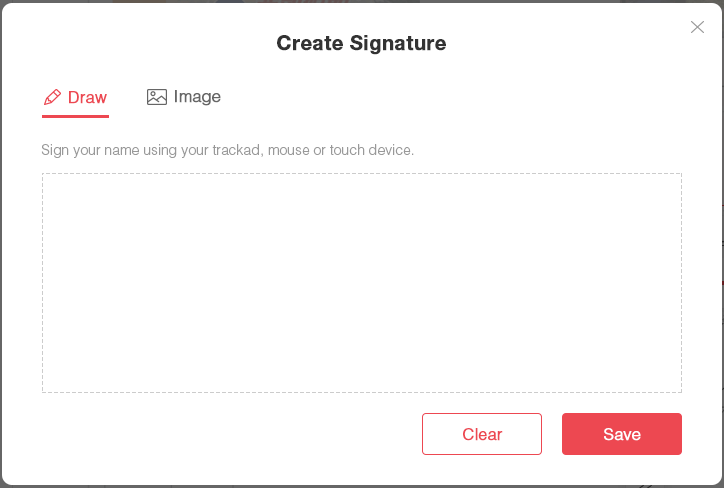The width and height of the screenshot is (724, 488).
Task: Click the picture icon beside Image
Action: (x=156, y=97)
